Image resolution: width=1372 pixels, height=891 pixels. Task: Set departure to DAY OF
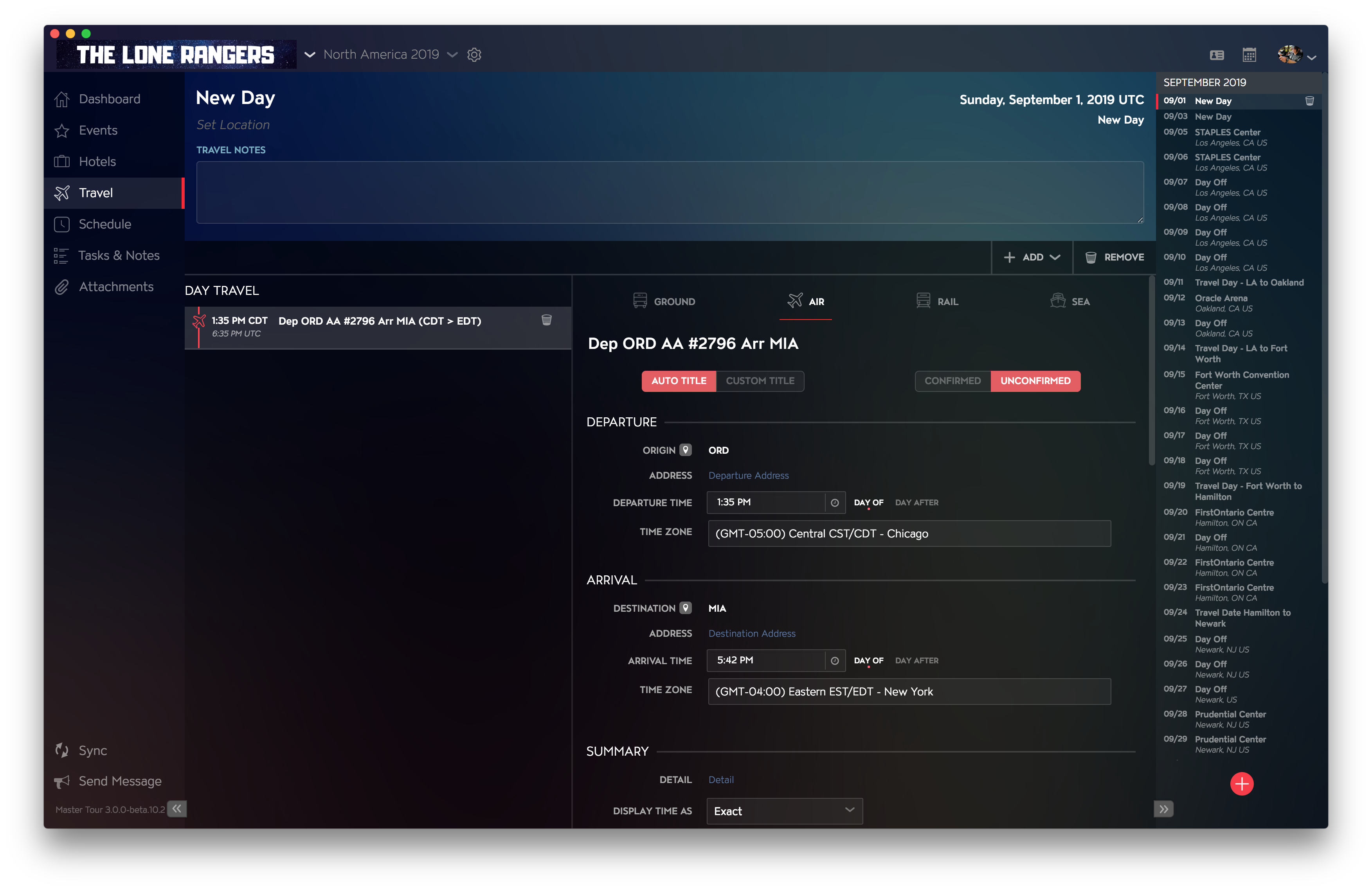click(x=868, y=503)
